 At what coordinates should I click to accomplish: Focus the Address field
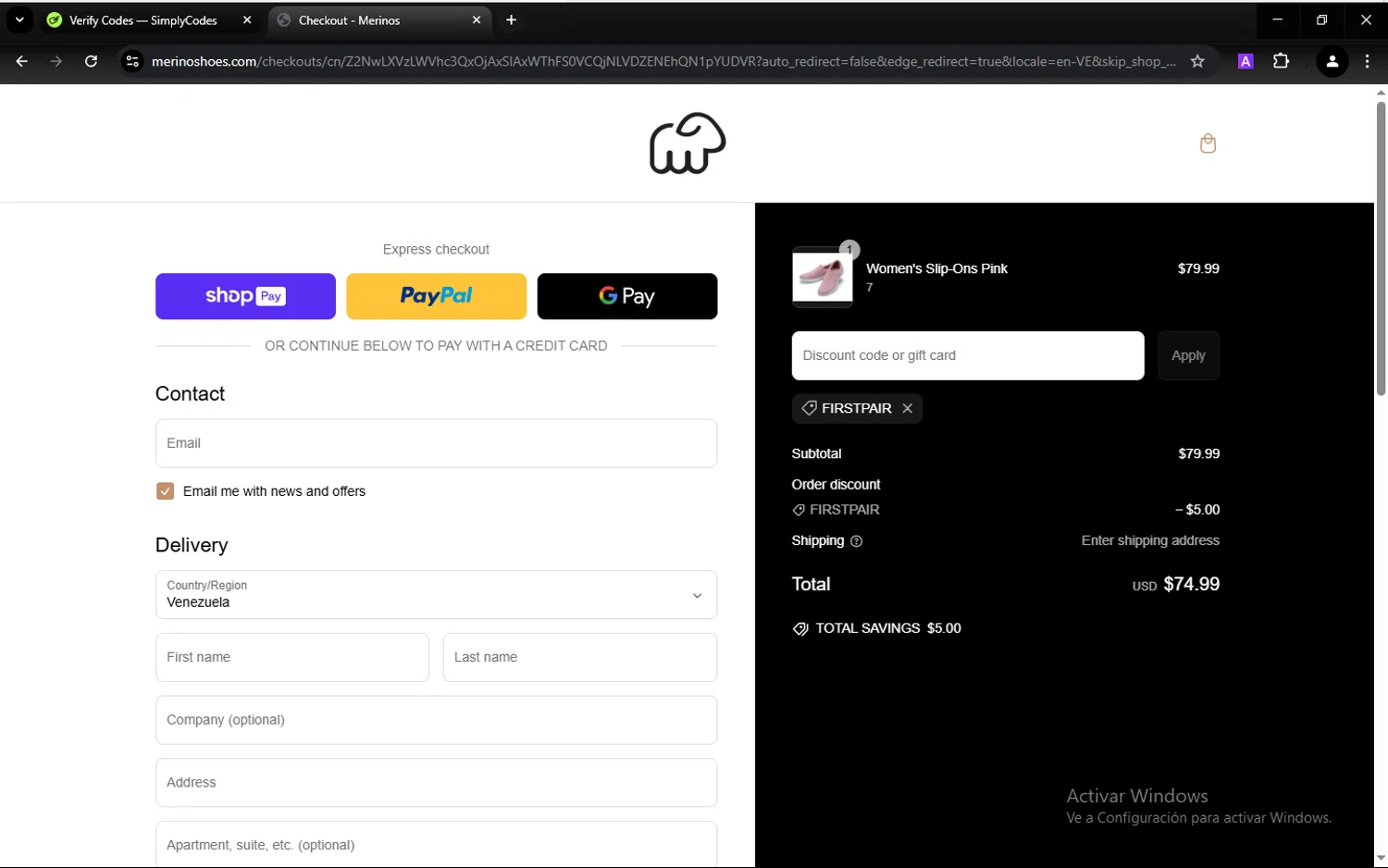(x=436, y=783)
